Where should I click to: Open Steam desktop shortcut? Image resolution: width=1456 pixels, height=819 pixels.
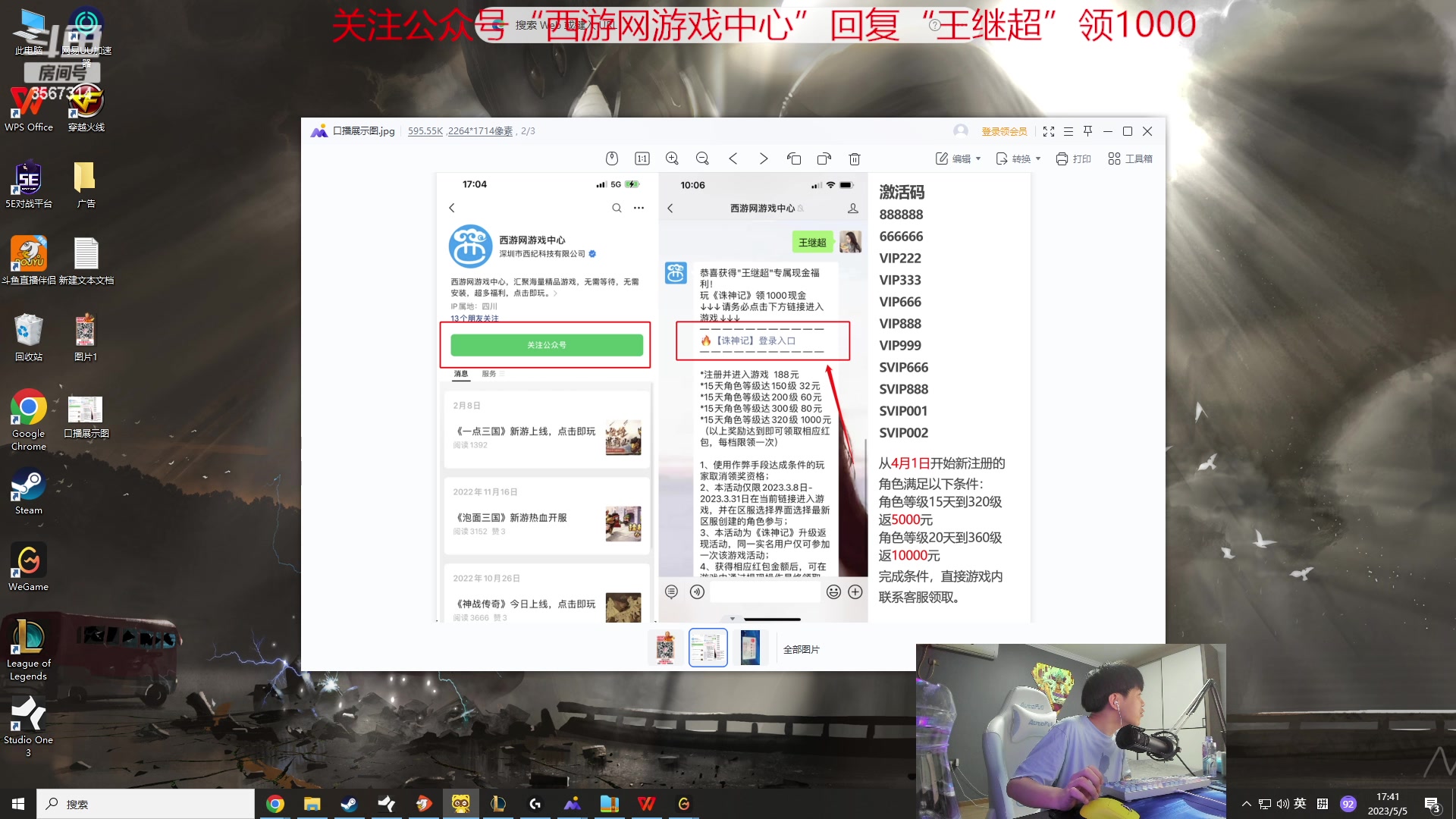29,491
